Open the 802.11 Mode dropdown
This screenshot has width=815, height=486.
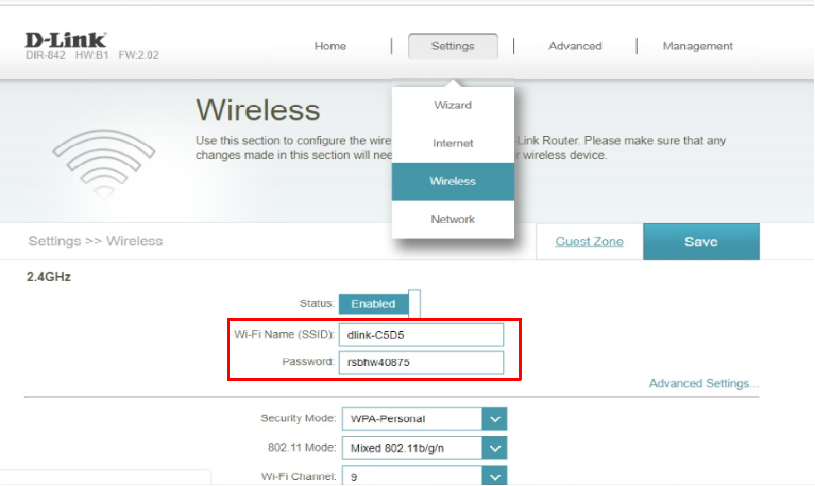click(x=424, y=448)
